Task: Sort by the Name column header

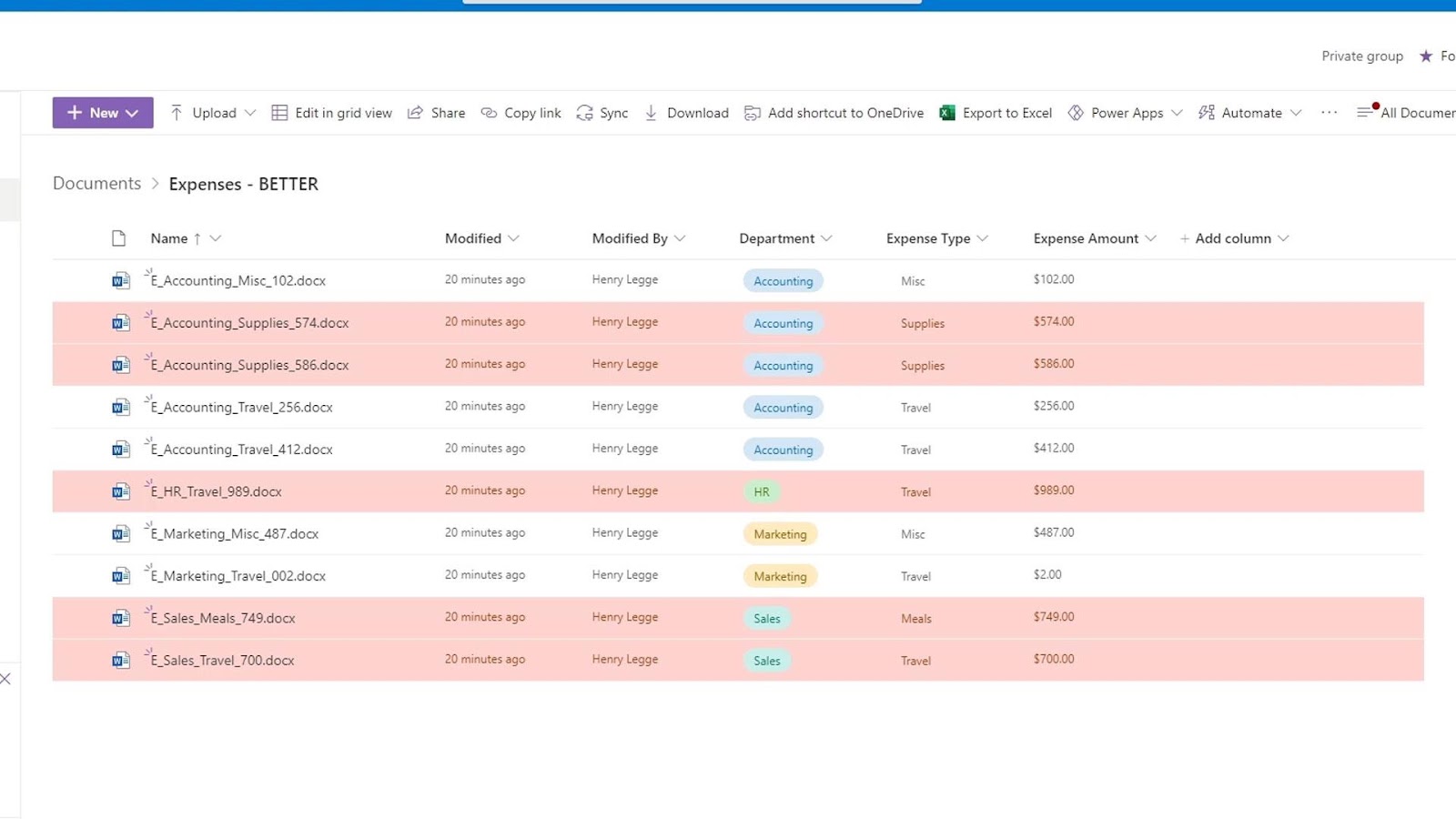Action: coord(169,238)
